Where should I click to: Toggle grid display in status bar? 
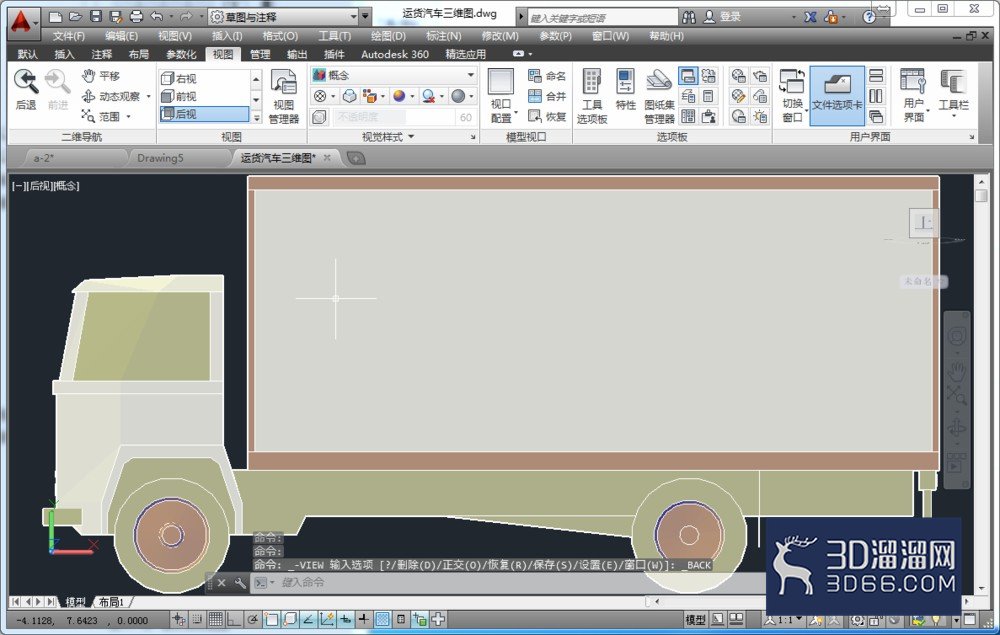tap(216, 619)
